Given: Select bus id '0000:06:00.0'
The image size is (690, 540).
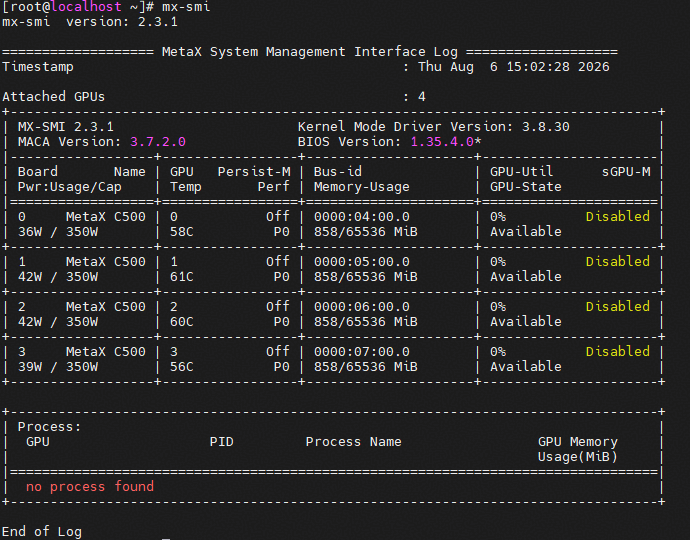Looking at the screenshot, I should 362,307.
